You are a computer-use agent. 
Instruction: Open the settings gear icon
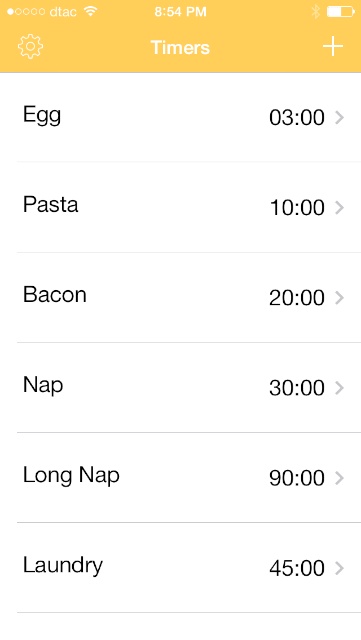[x=31, y=47]
